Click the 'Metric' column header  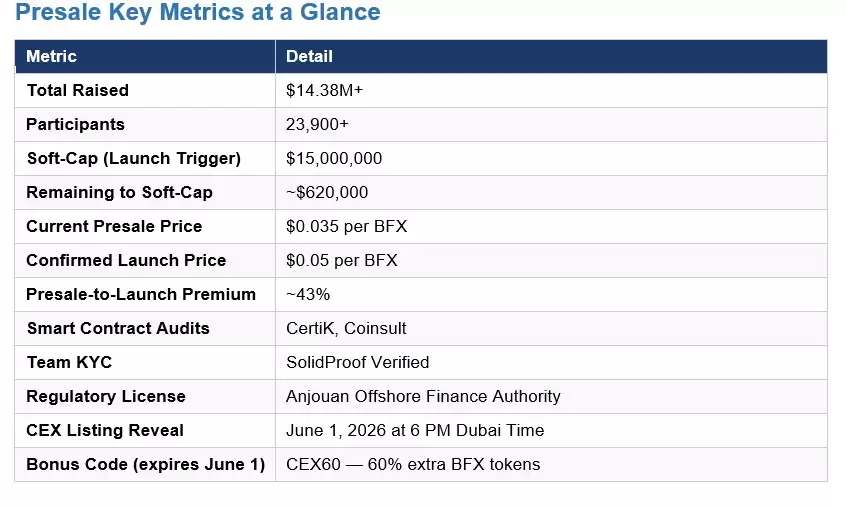(x=51, y=57)
